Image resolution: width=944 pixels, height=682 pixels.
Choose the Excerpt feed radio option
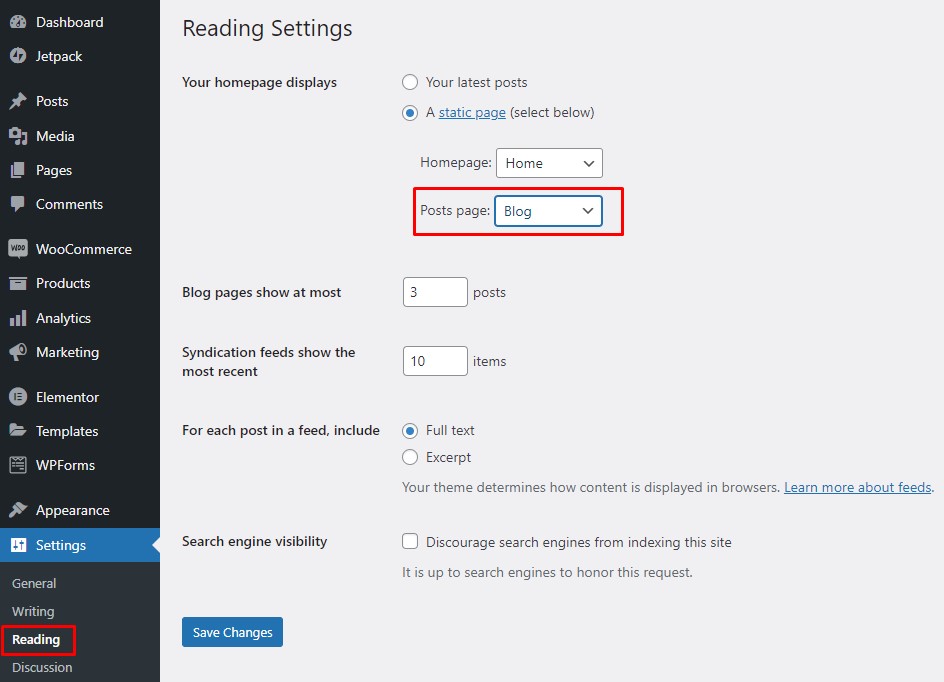click(x=410, y=457)
